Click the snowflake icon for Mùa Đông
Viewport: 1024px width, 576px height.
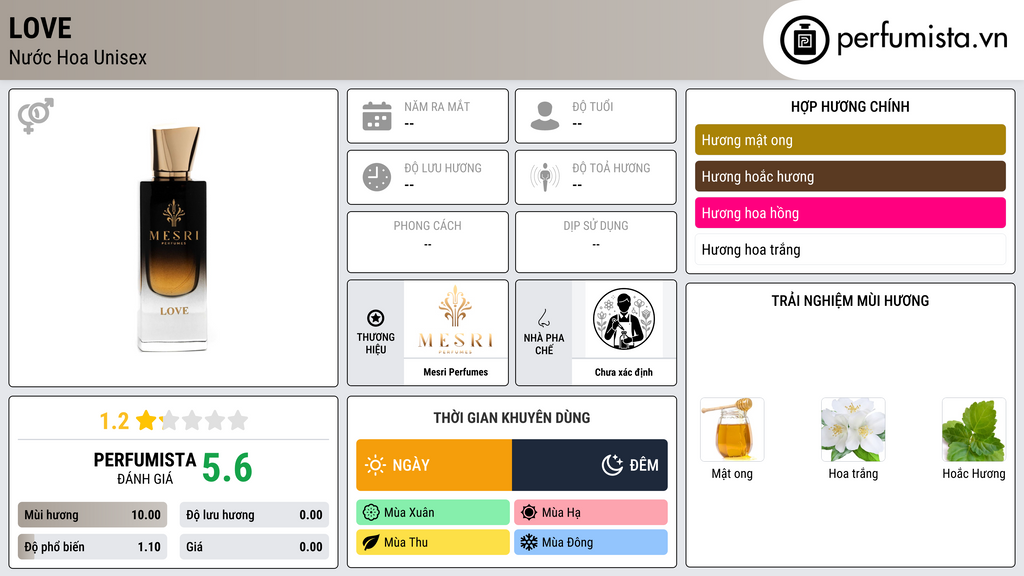[529, 542]
